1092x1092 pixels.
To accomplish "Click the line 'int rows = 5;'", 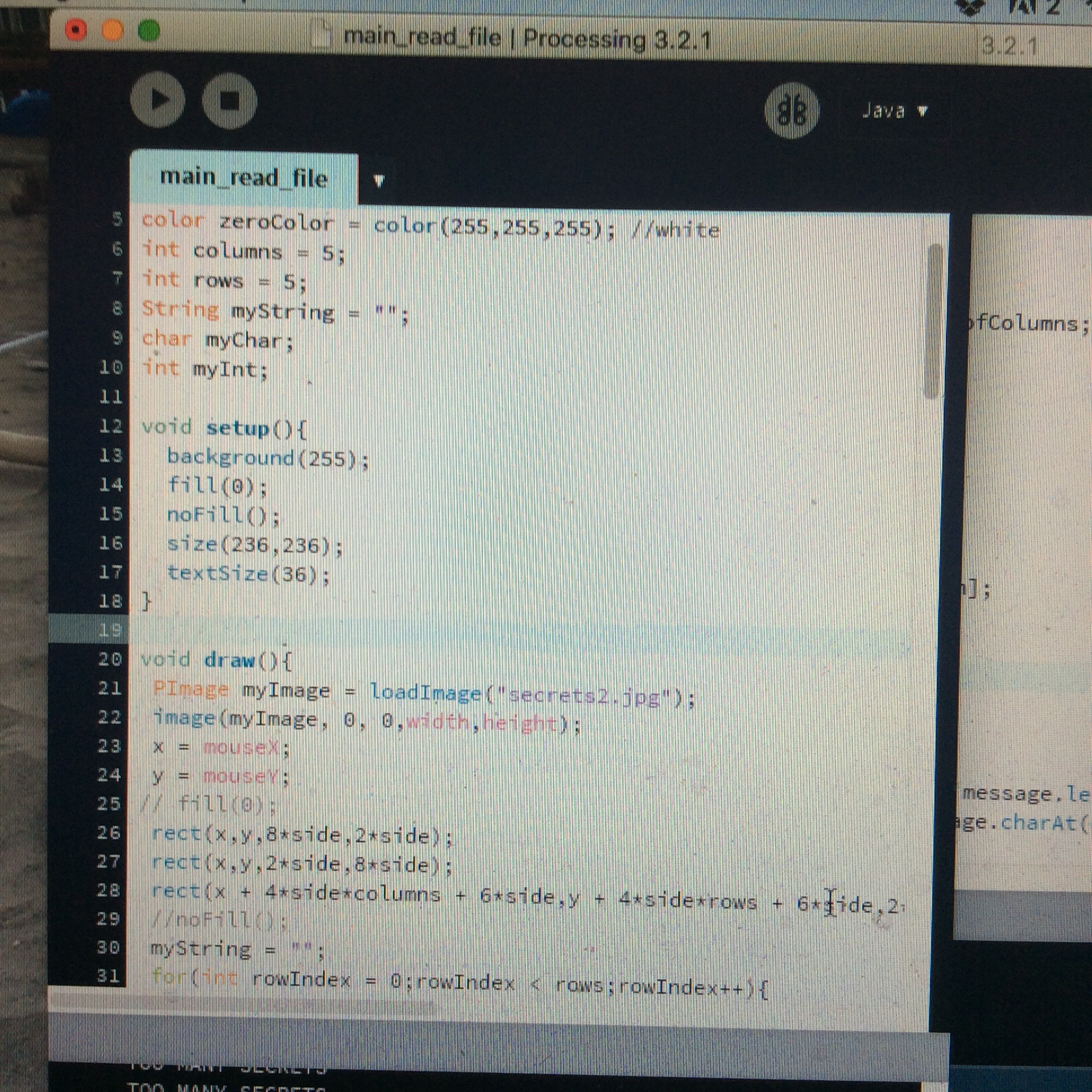I will pos(224,281).
